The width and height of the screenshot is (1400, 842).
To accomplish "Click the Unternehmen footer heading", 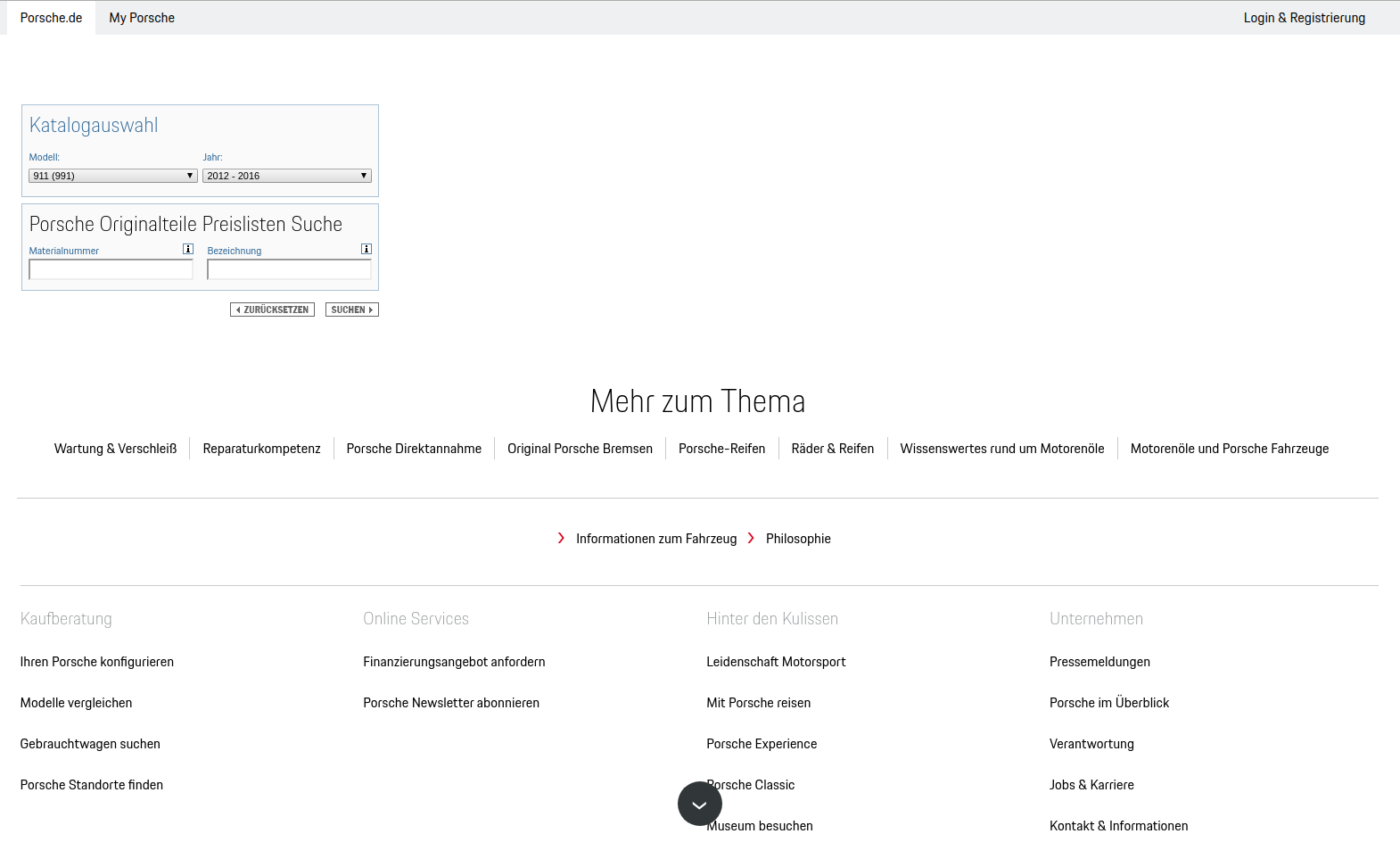I will click(1096, 619).
